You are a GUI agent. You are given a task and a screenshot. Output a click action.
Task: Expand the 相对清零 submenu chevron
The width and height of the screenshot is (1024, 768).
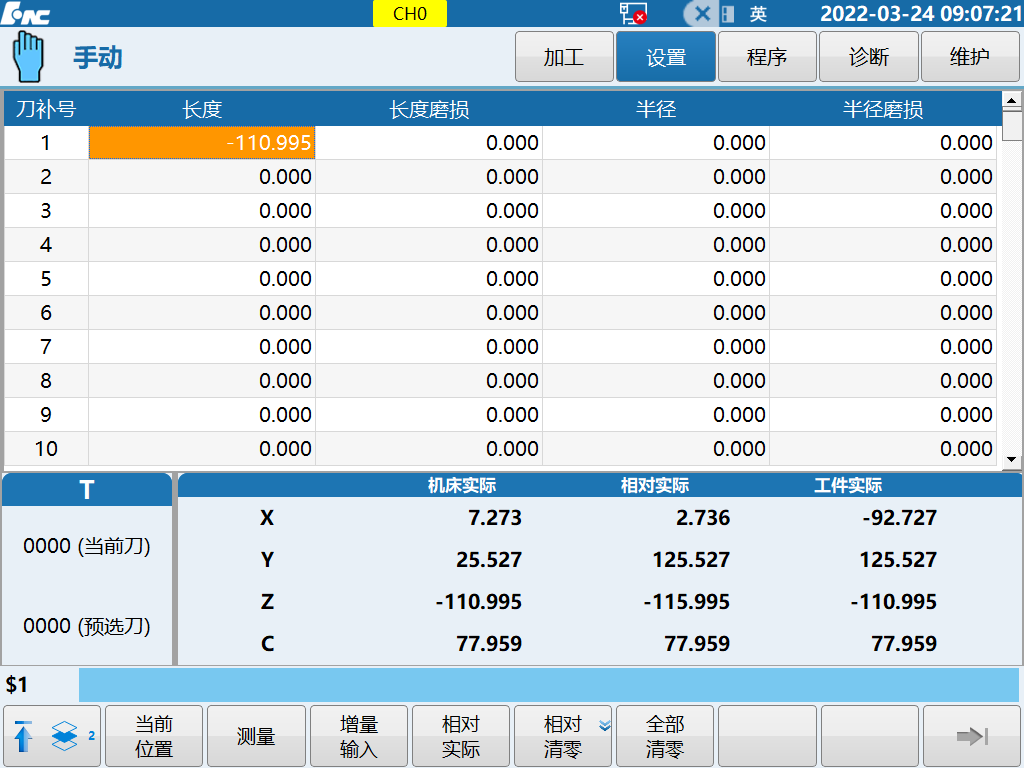(x=604, y=725)
